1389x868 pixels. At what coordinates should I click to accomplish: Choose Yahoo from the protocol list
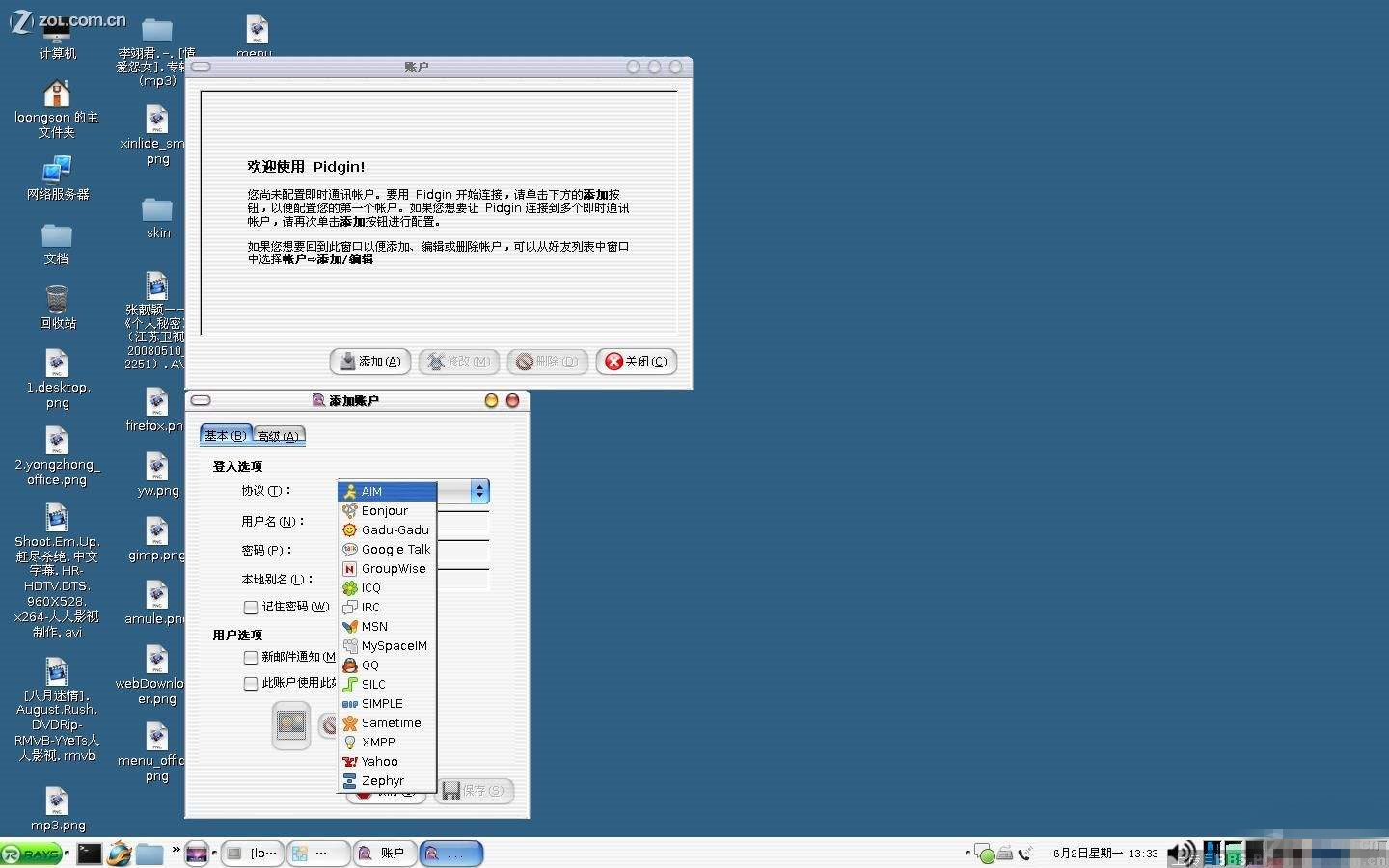click(387, 762)
